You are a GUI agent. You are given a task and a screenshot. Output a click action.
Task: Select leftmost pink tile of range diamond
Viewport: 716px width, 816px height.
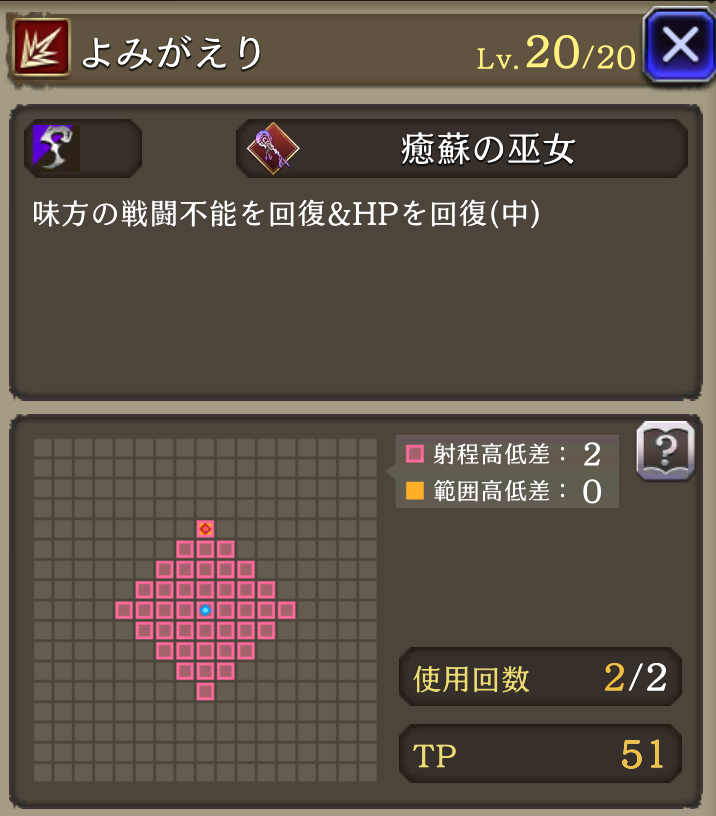pos(124,610)
